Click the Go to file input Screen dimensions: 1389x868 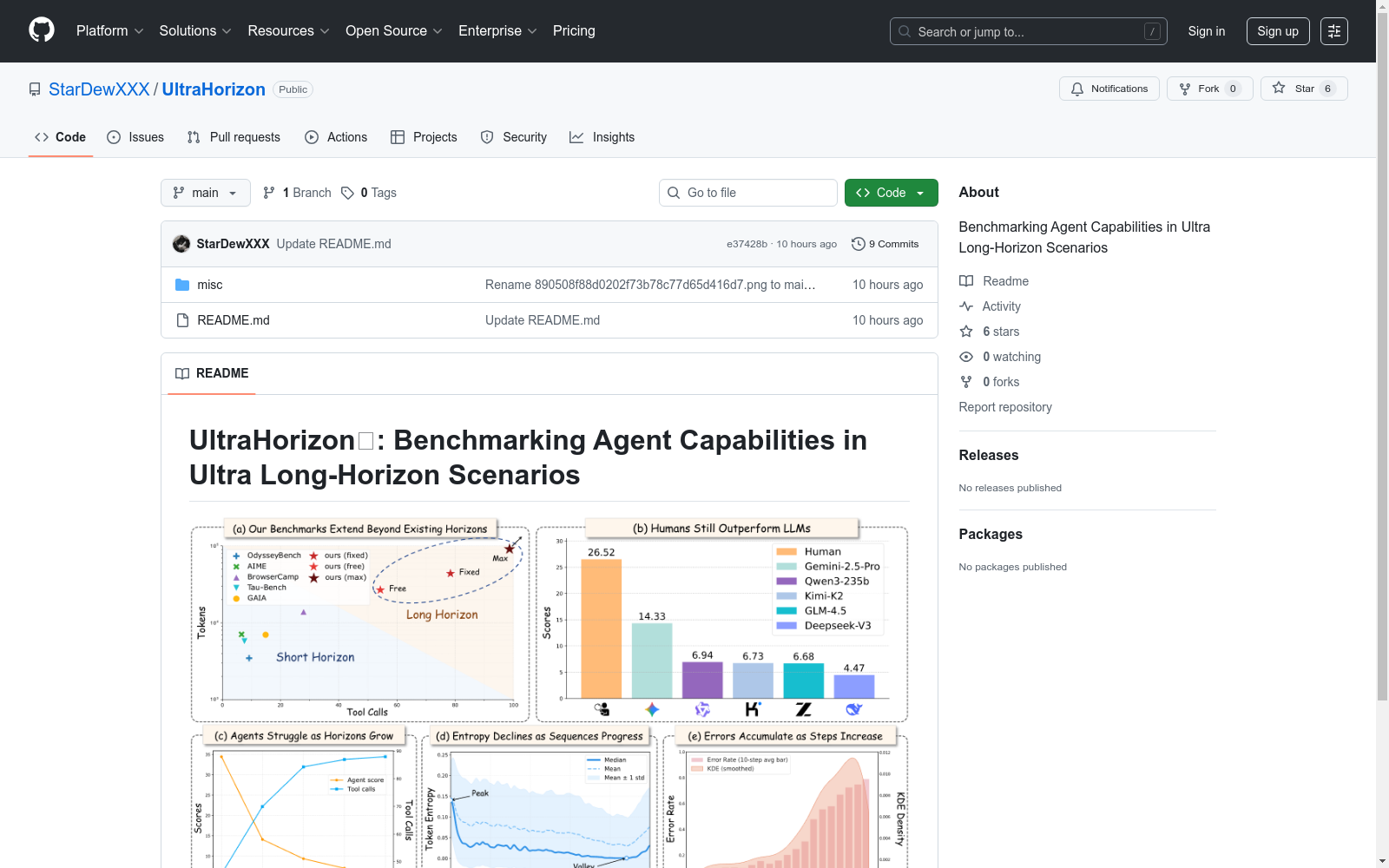[748, 193]
